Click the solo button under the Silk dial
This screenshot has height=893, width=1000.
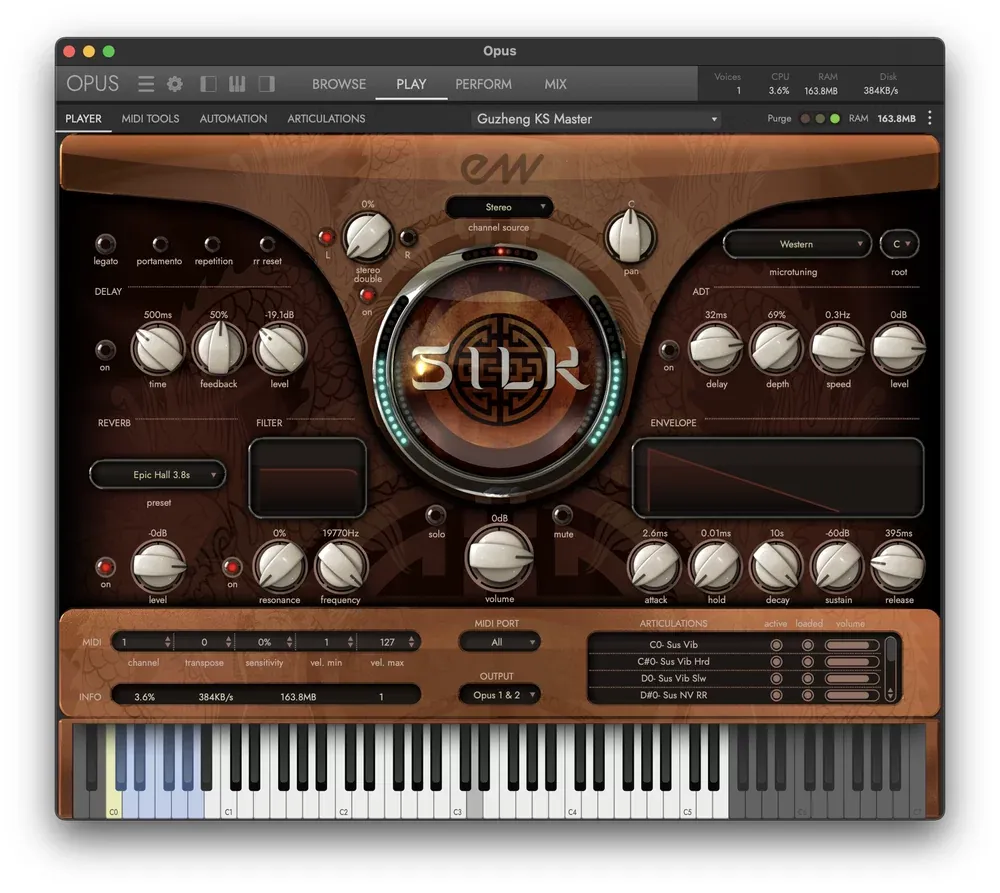point(436,515)
